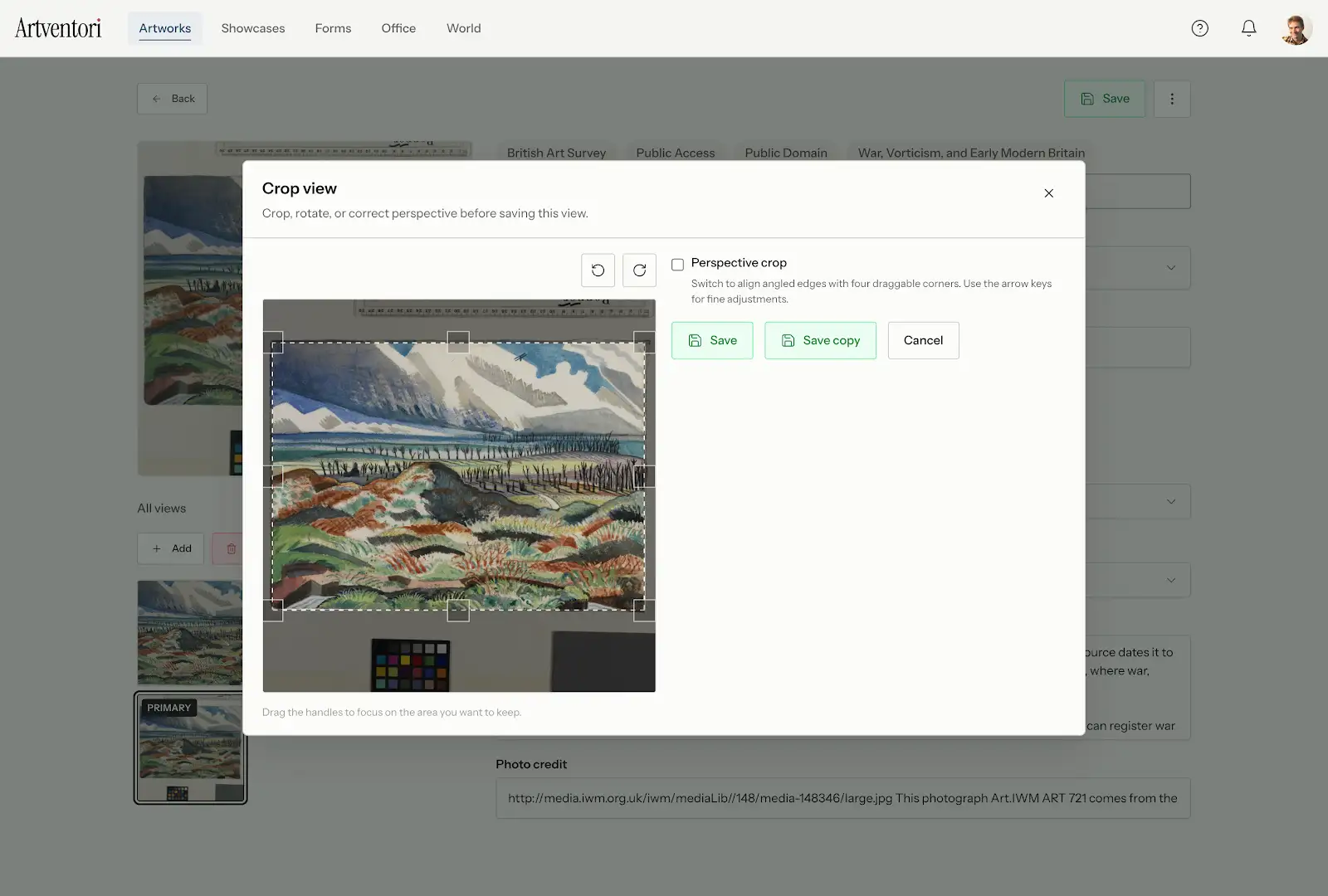This screenshot has width=1328, height=896.
Task: Open the help question mark icon
Action: click(x=1200, y=28)
